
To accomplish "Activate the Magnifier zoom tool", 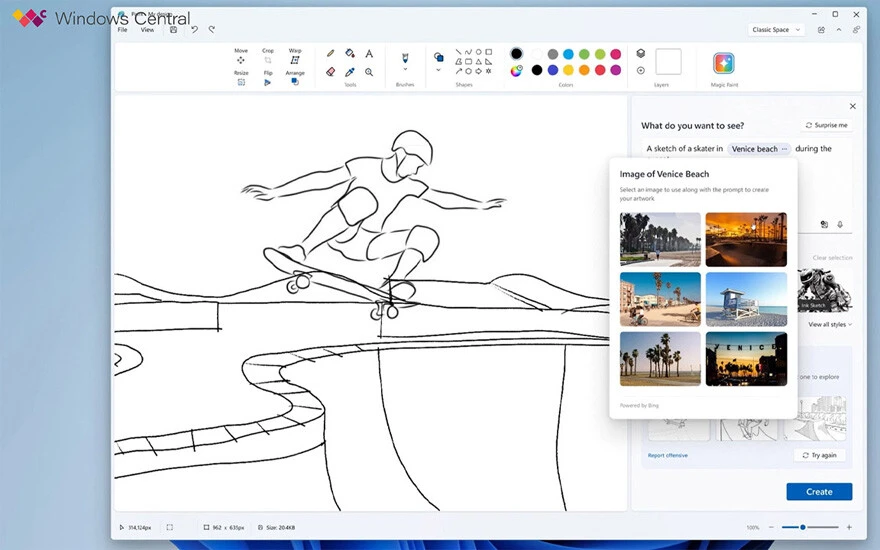I will click(369, 72).
